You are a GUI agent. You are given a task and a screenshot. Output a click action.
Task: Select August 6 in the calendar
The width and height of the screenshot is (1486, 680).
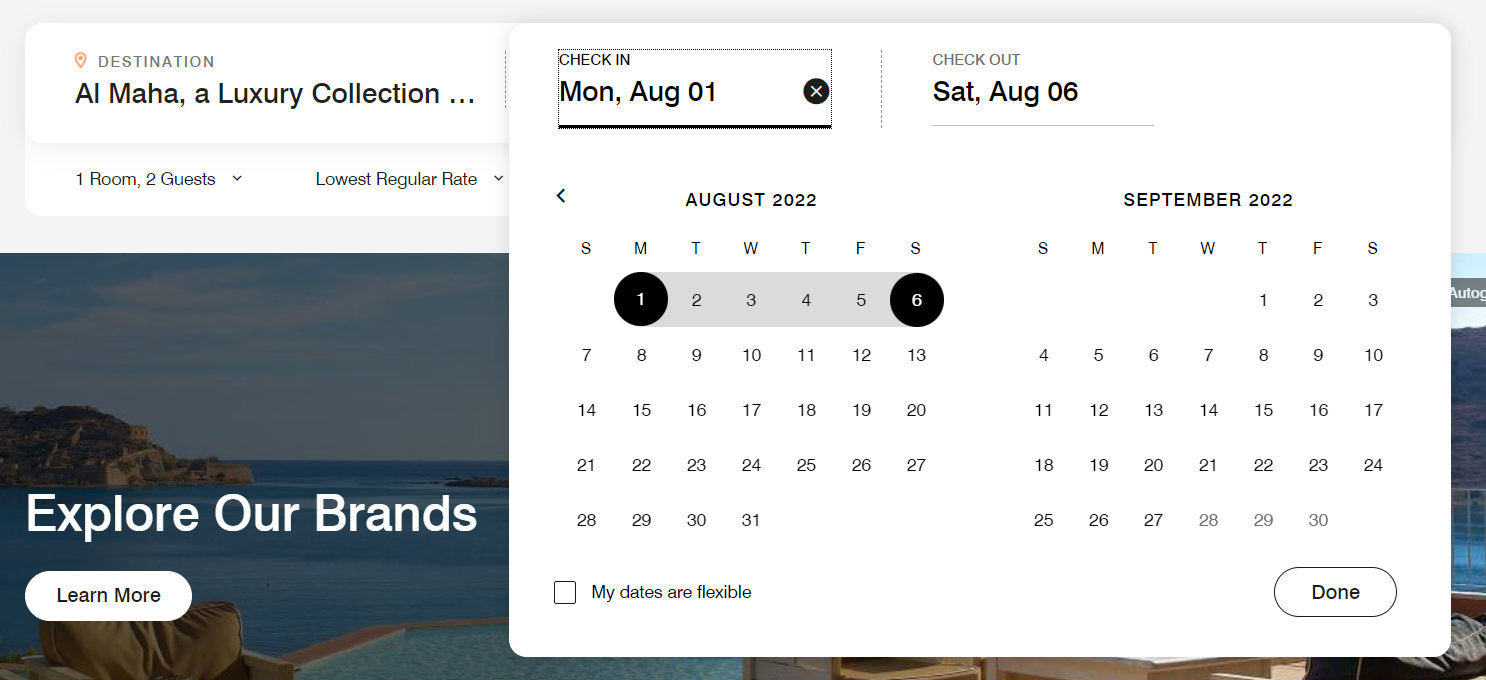[x=916, y=299]
